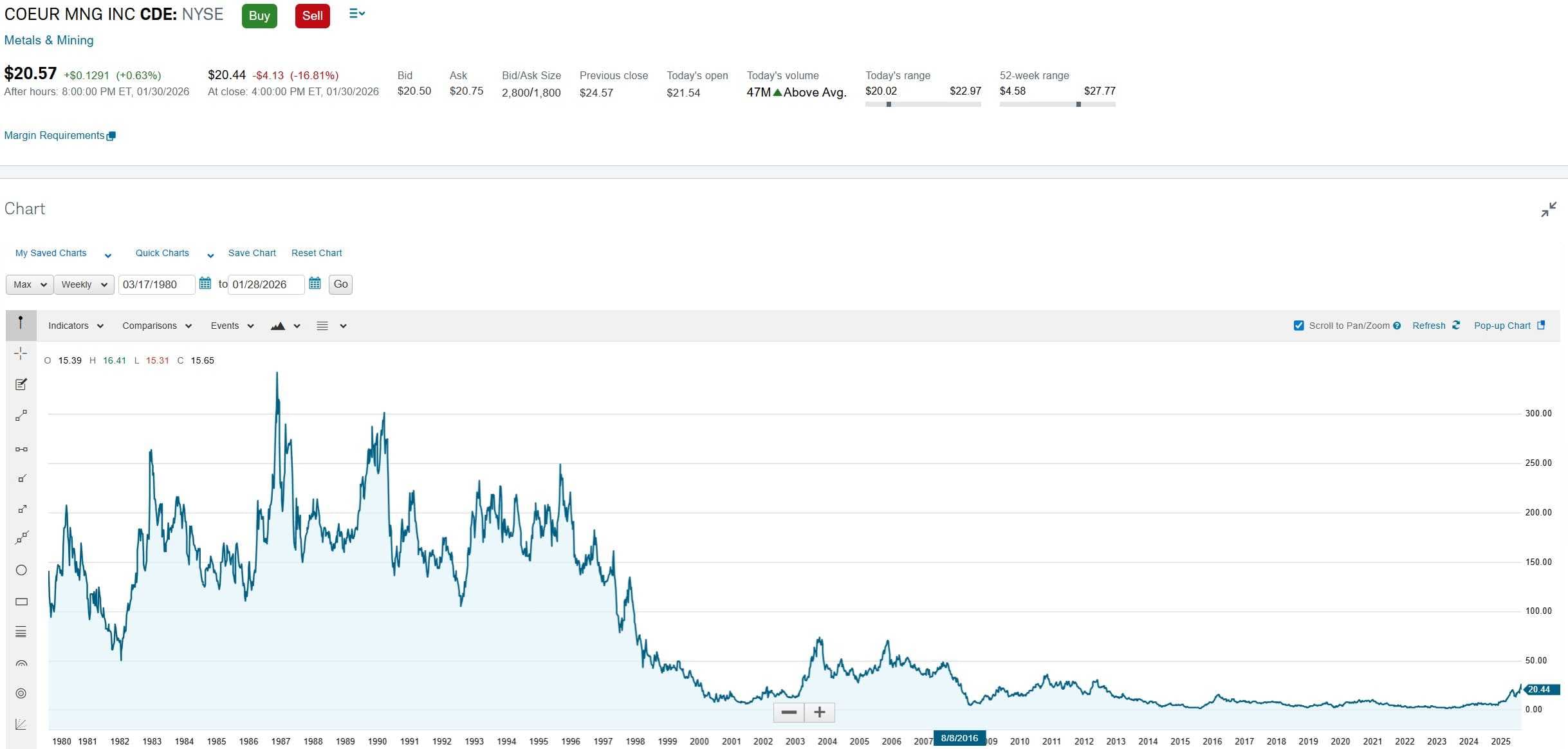Click the Bid price $20.50

point(414,91)
